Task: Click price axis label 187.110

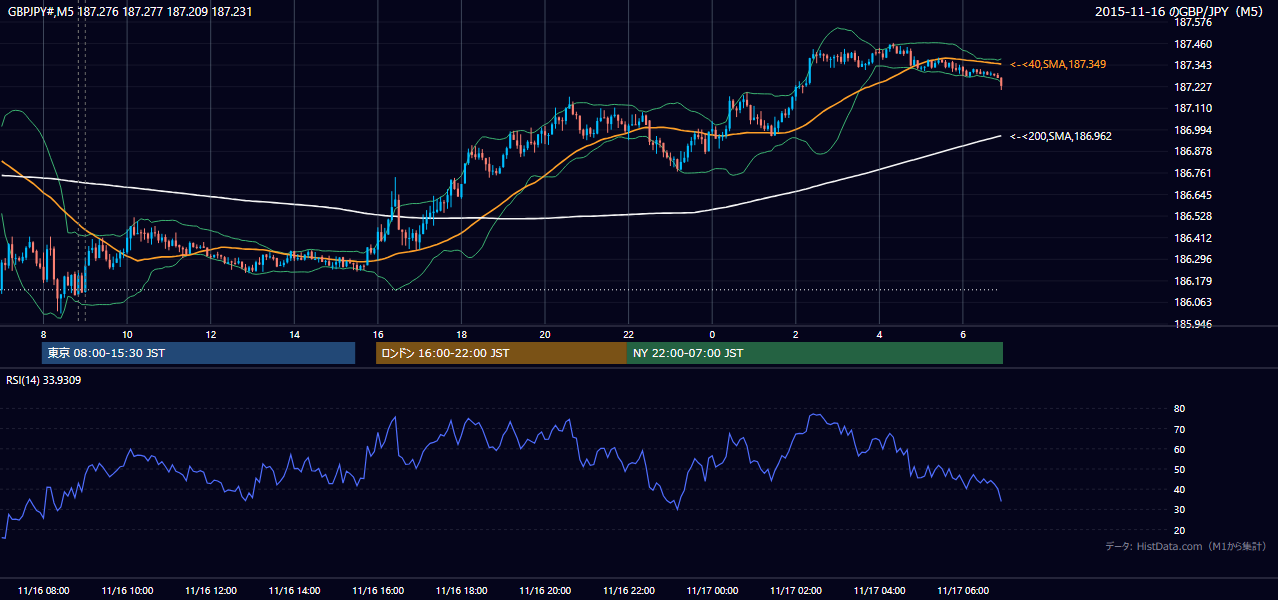Action: (x=1194, y=108)
